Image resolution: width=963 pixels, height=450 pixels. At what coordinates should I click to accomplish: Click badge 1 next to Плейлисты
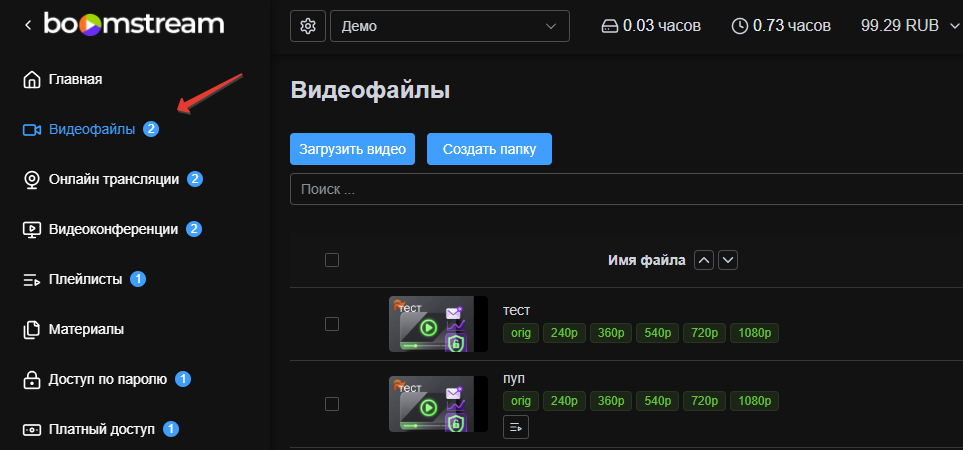pyautogui.click(x=138, y=279)
